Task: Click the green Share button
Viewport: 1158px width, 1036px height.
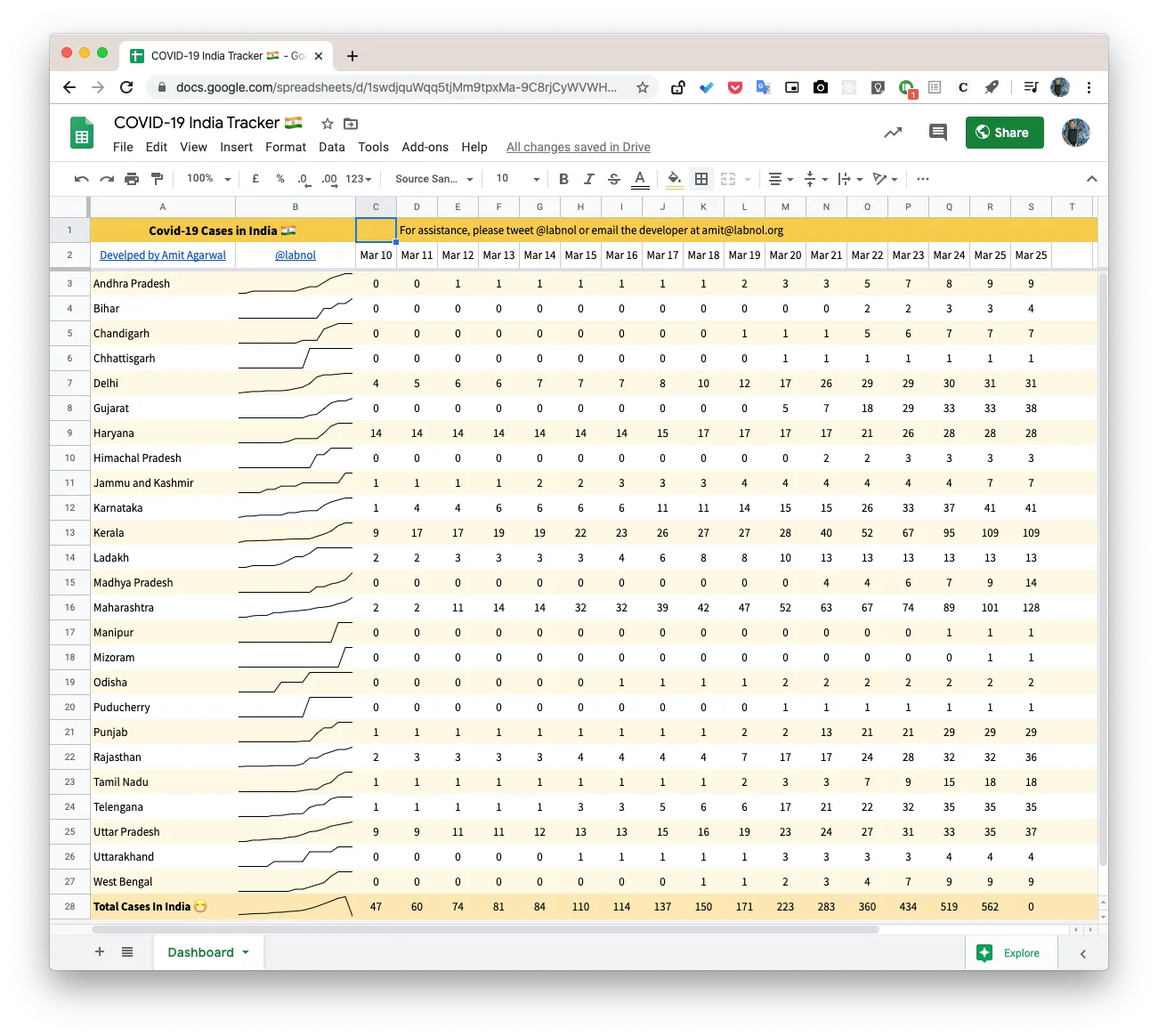Action: click(x=1004, y=133)
